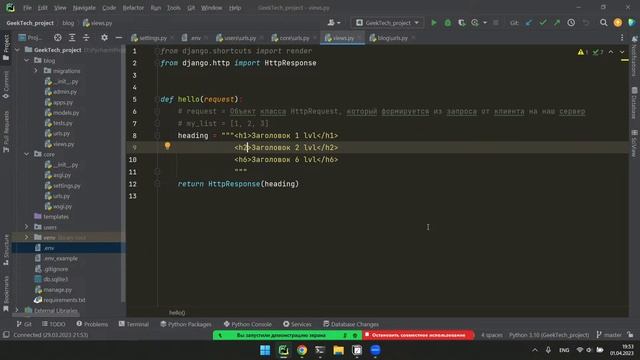The image size is (640, 360).
Task: Click the Git commit checkmark icon
Action: [x=543, y=23]
